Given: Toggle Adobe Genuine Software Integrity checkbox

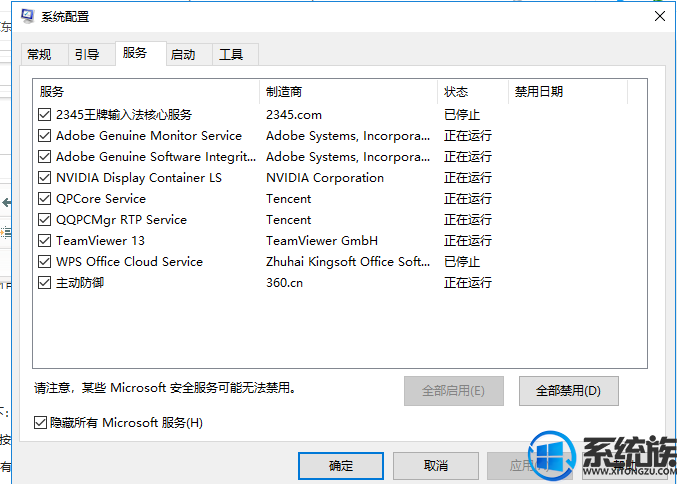Looking at the screenshot, I should [x=44, y=156].
